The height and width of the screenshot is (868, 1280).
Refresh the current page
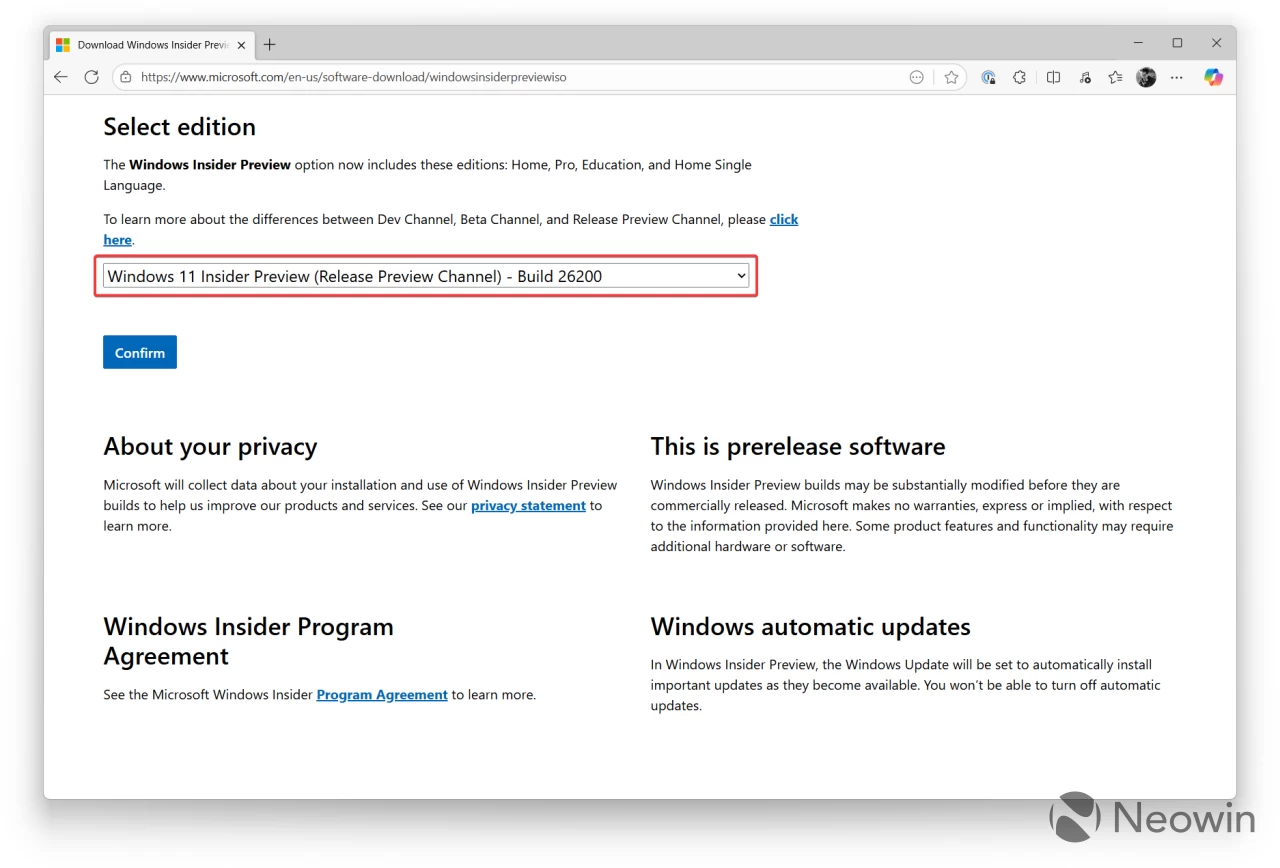[x=92, y=77]
